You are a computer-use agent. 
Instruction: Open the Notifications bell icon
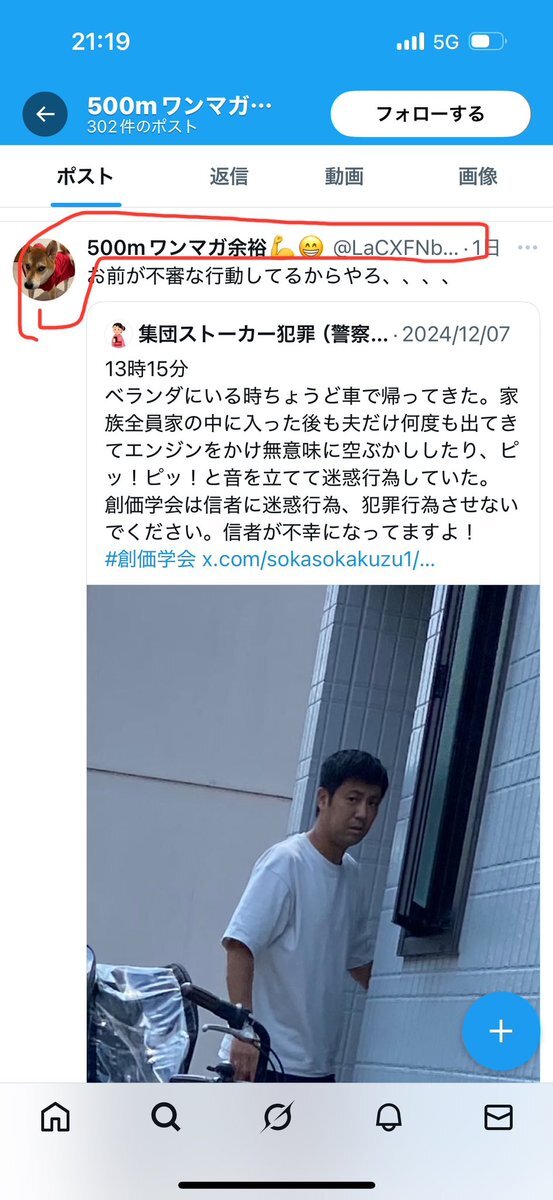(x=388, y=1117)
